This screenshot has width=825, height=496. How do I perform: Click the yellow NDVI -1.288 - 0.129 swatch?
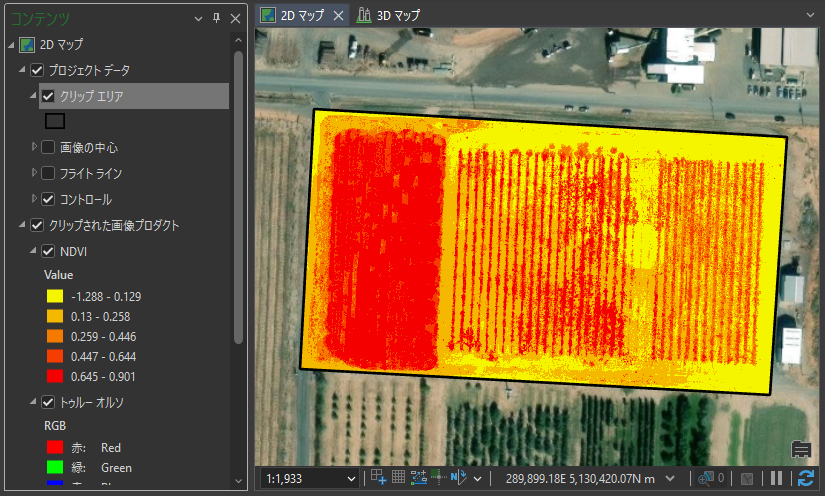[54, 296]
